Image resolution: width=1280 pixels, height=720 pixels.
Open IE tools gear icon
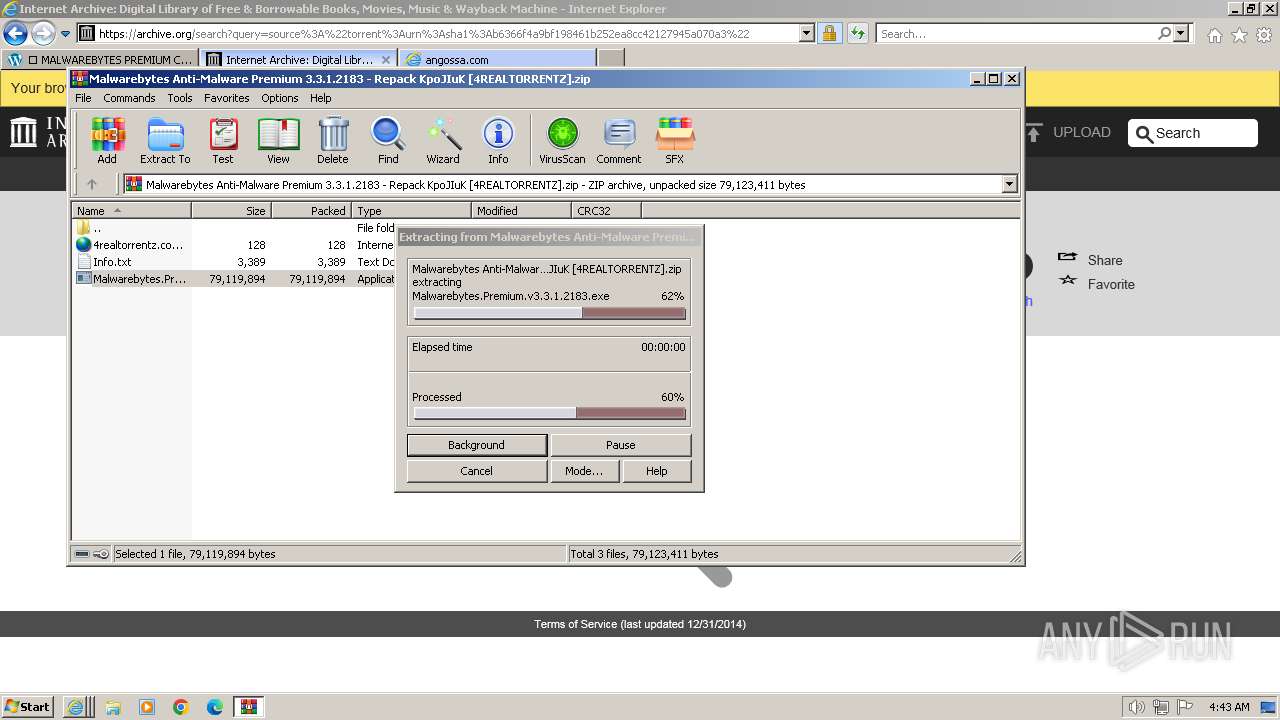[1264, 35]
